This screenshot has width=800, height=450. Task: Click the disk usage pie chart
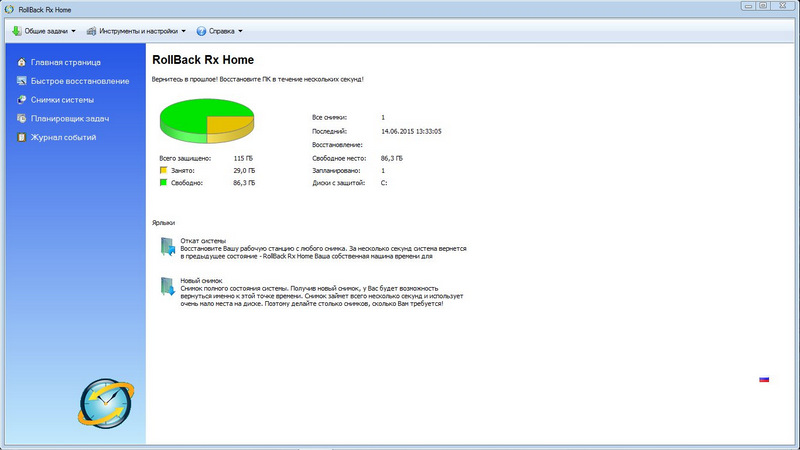click(x=207, y=120)
